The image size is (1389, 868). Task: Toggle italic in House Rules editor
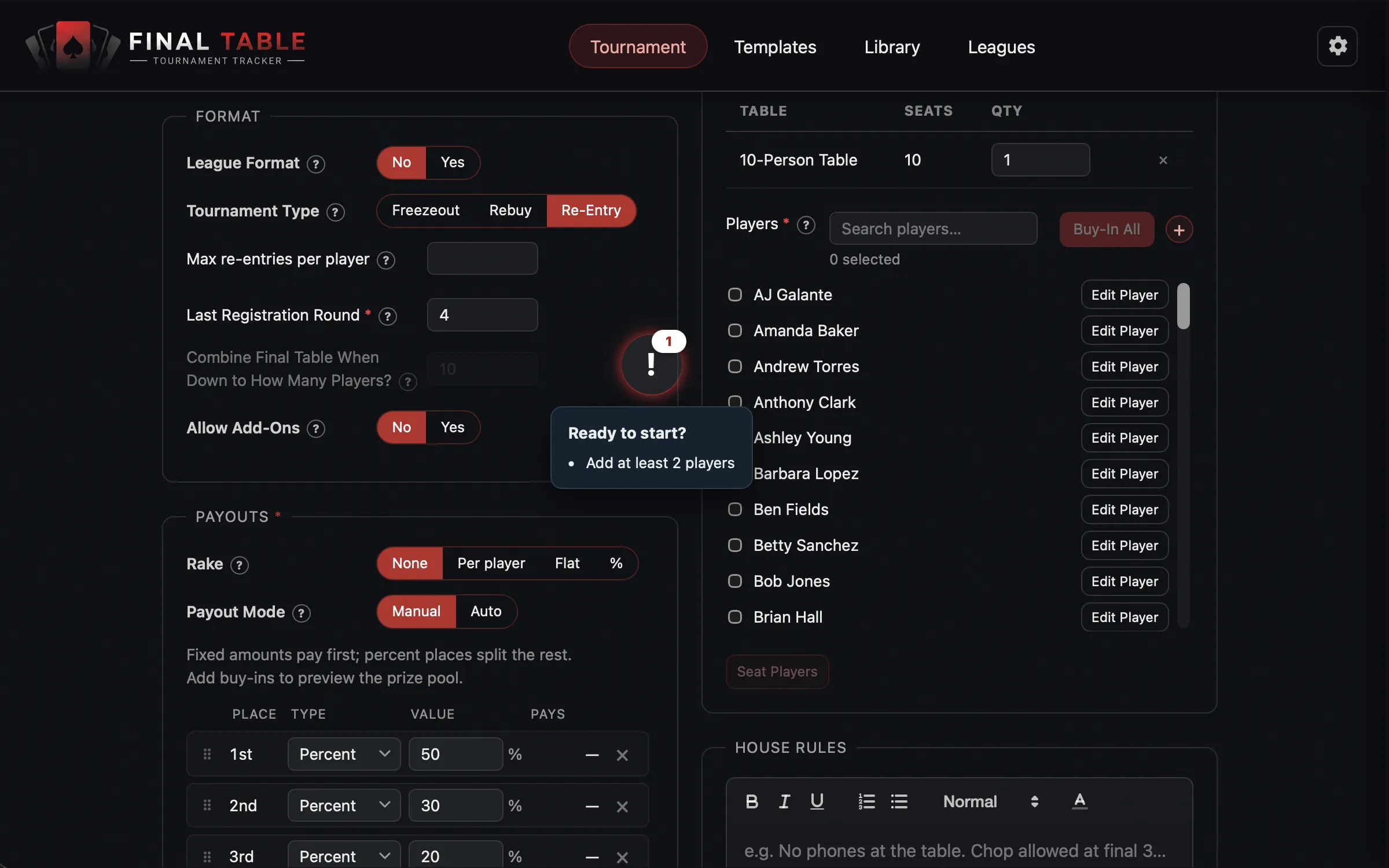tap(784, 801)
